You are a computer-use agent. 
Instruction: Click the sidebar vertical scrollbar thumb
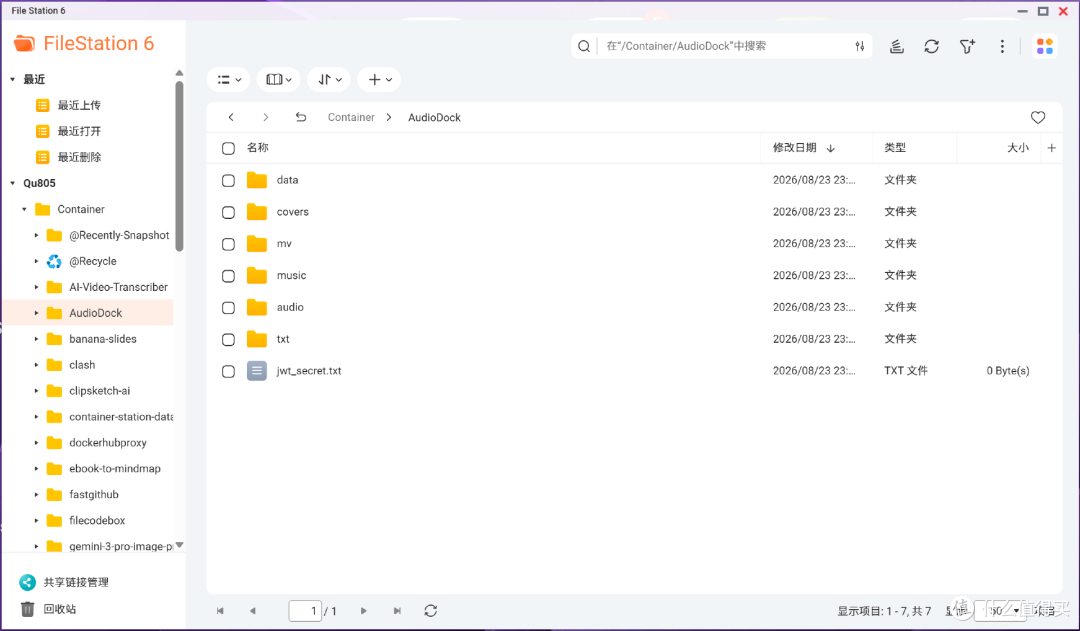click(179, 165)
